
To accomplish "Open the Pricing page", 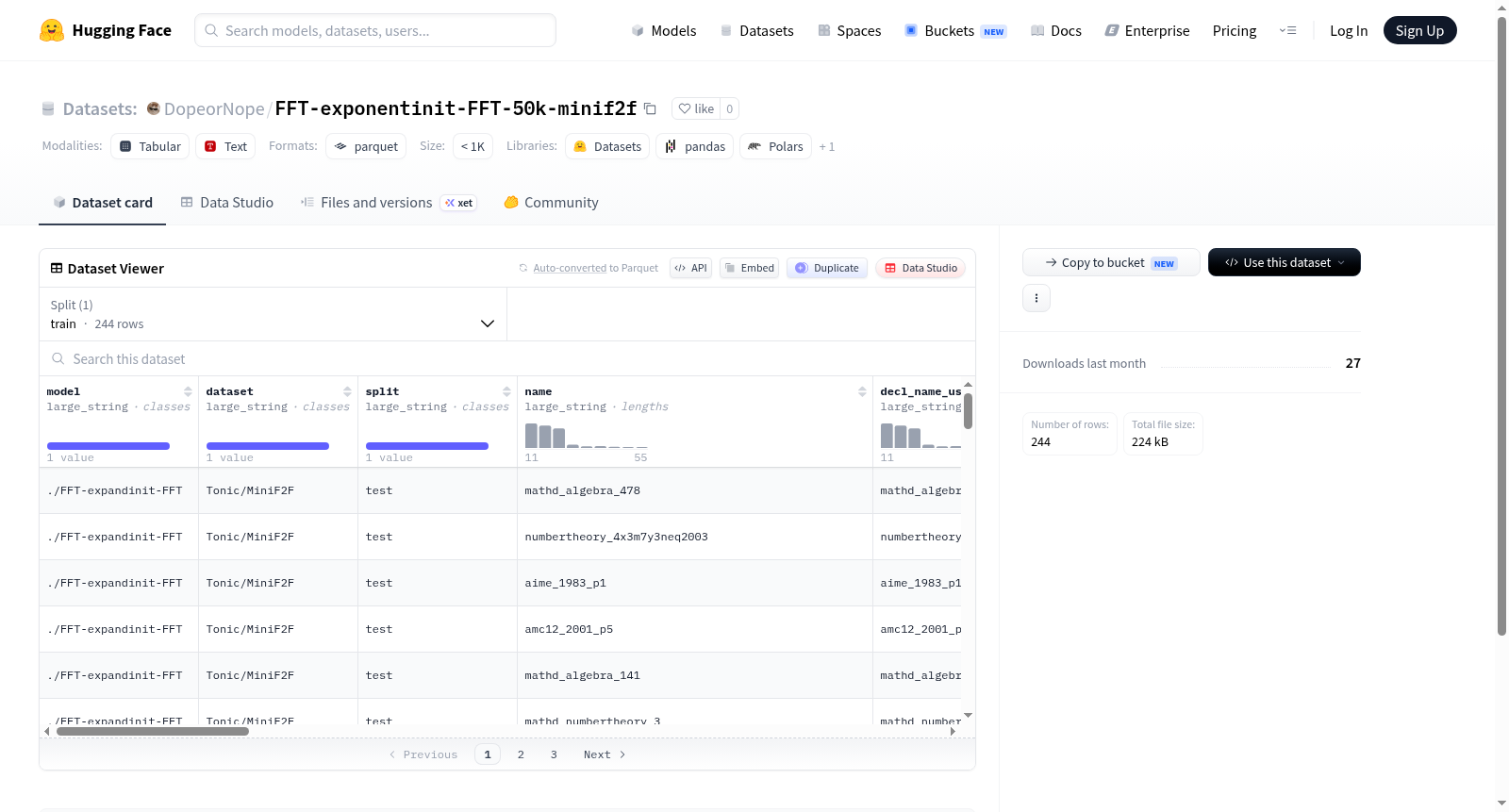I will 1235,30.
